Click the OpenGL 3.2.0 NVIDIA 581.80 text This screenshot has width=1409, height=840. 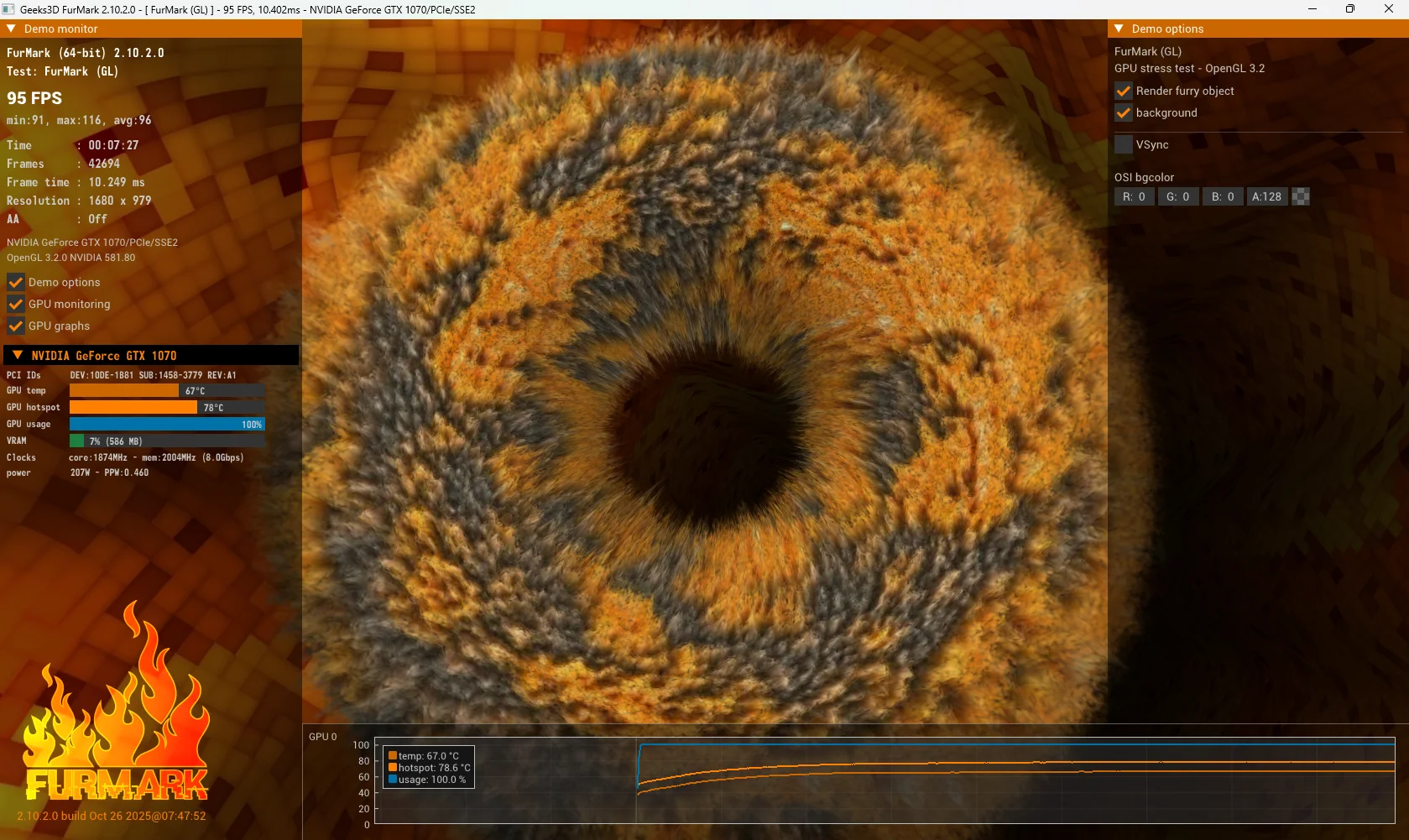pos(70,258)
